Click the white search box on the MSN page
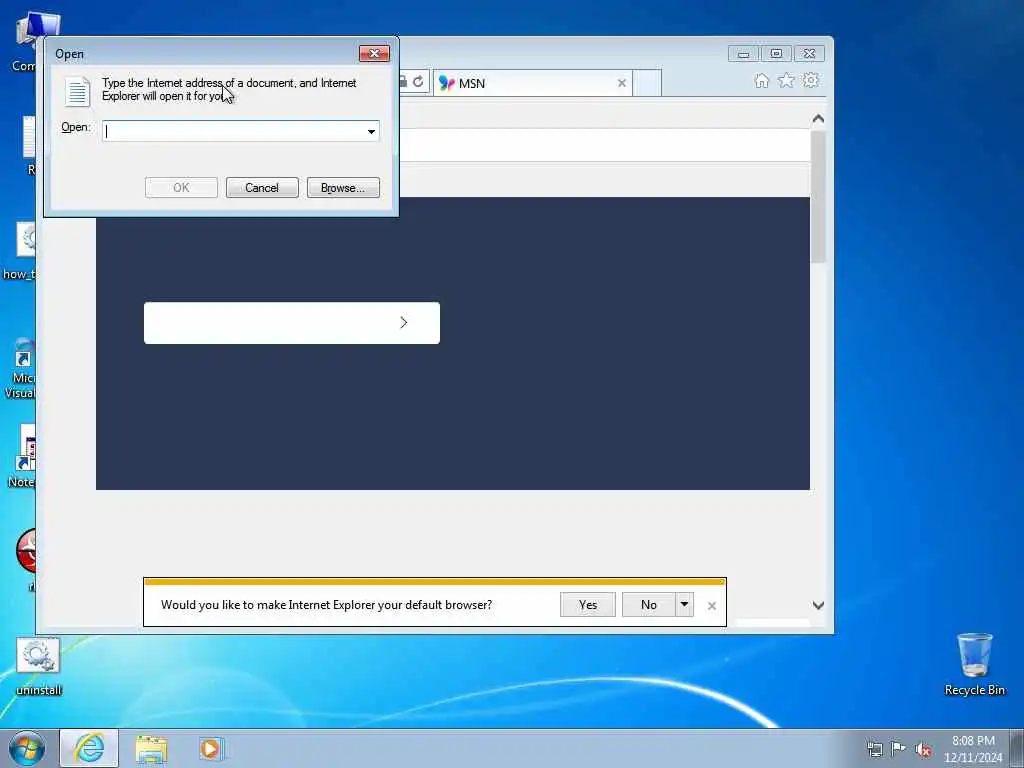Viewport: 1024px width, 768px height. 291,323
